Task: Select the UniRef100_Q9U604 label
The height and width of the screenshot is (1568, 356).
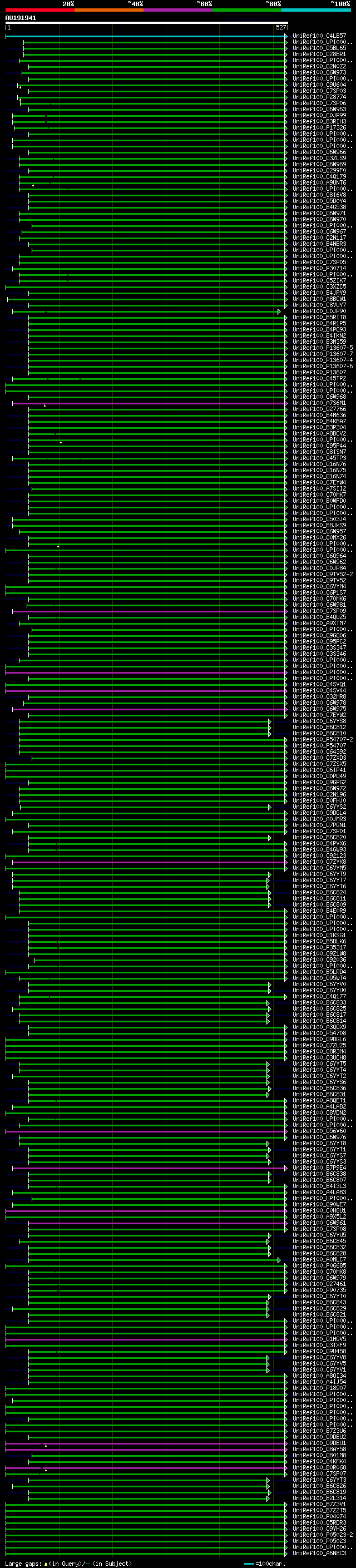Action: [x=319, y=85]
